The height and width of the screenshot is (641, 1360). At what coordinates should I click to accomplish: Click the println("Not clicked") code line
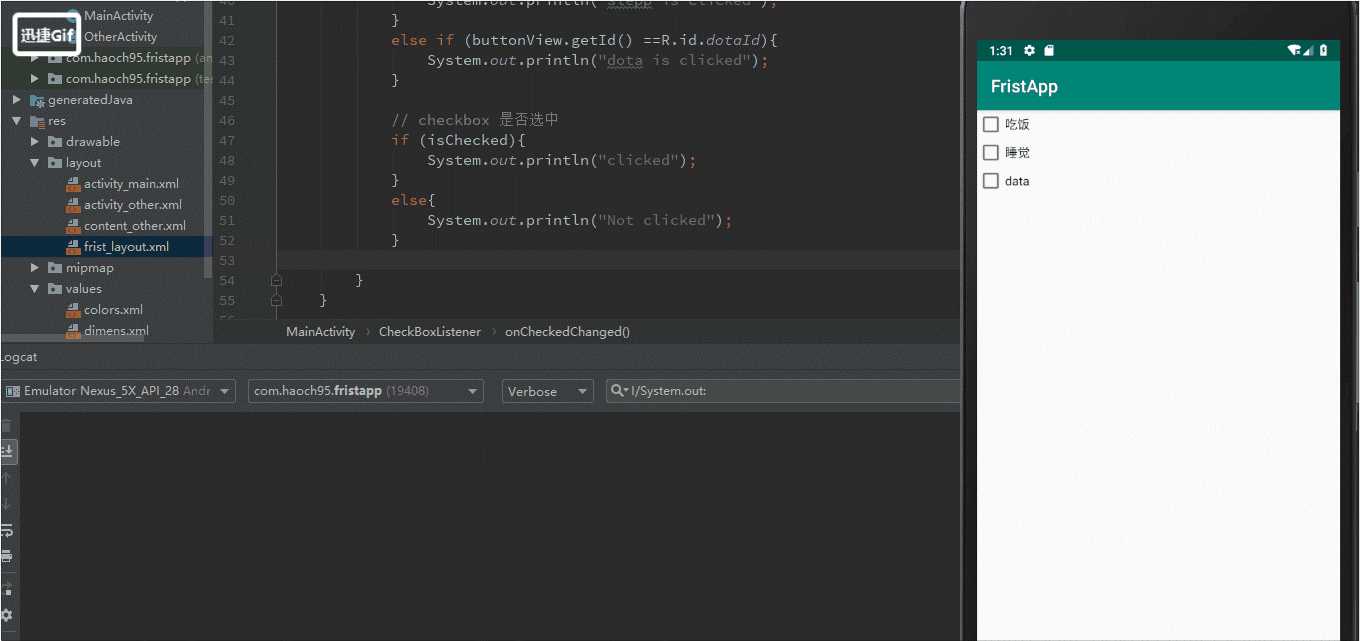click(580, 220)
